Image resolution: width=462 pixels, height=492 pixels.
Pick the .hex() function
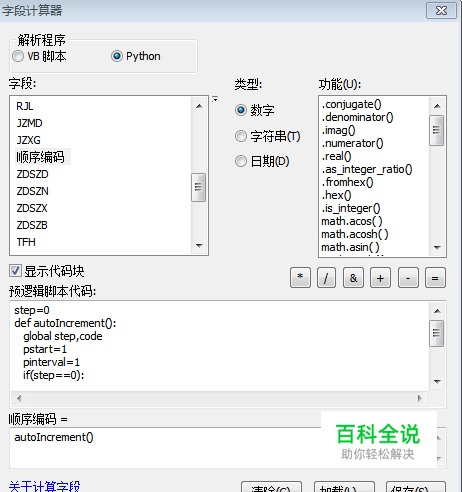(x=336, y=195)
